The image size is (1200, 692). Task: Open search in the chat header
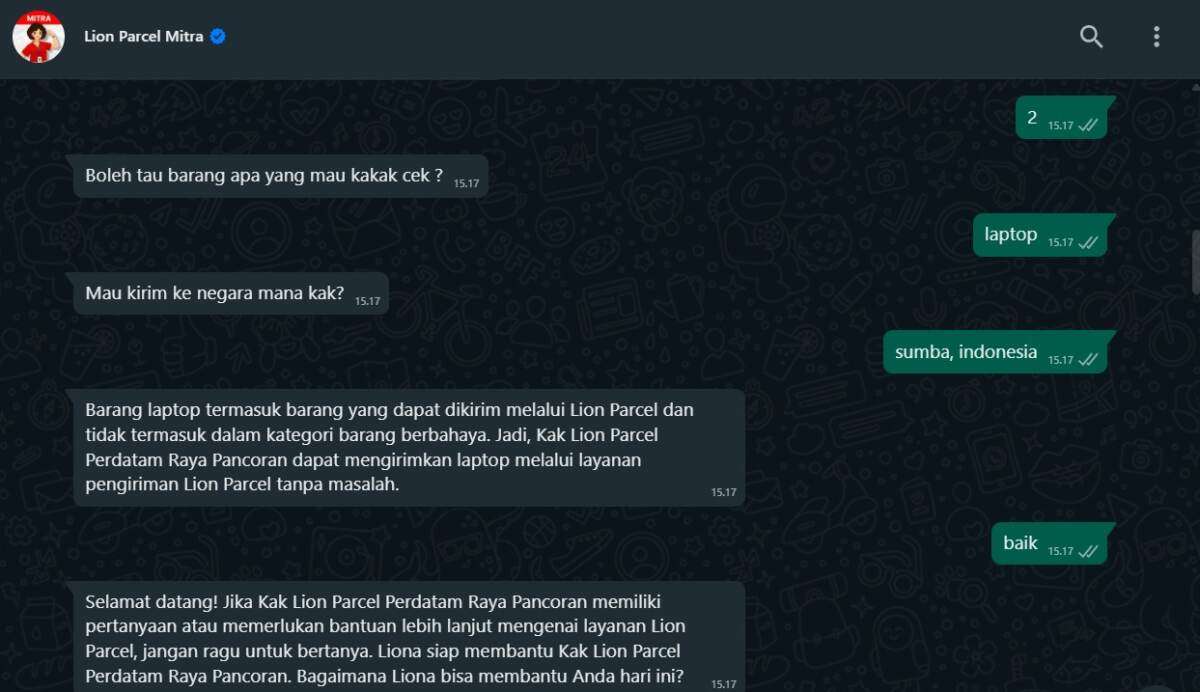(1091, 37)
